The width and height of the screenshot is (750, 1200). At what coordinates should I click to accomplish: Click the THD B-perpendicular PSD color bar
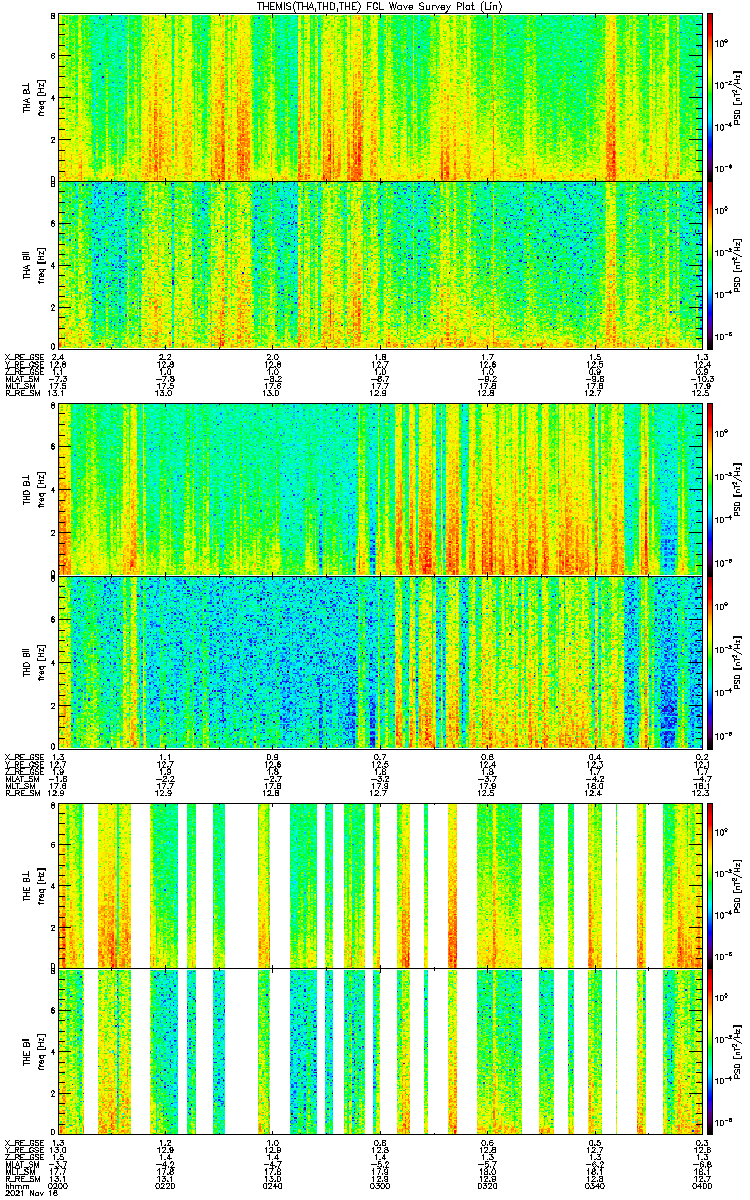coord(711,489)
